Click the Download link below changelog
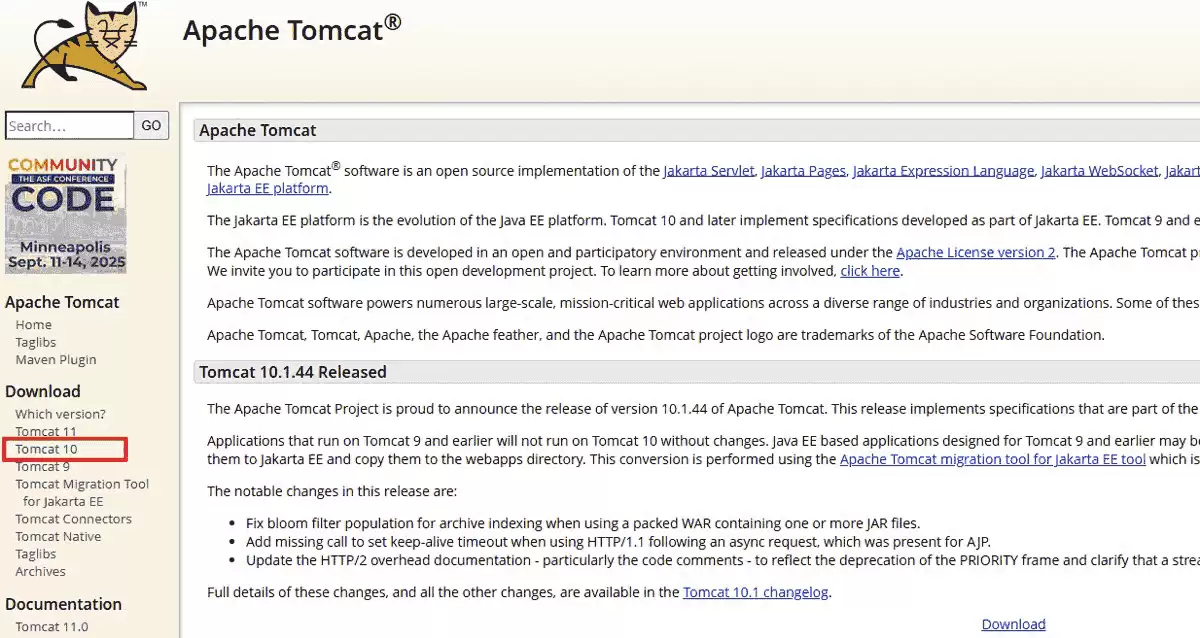 1013,624
